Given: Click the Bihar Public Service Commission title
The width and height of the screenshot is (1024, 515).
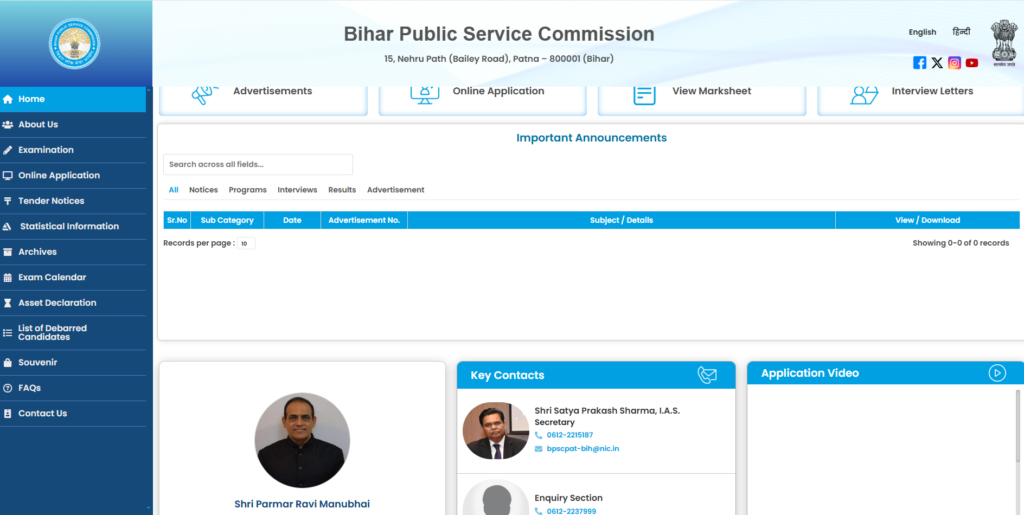Looking at the screenshot, I should pos(499,34).
